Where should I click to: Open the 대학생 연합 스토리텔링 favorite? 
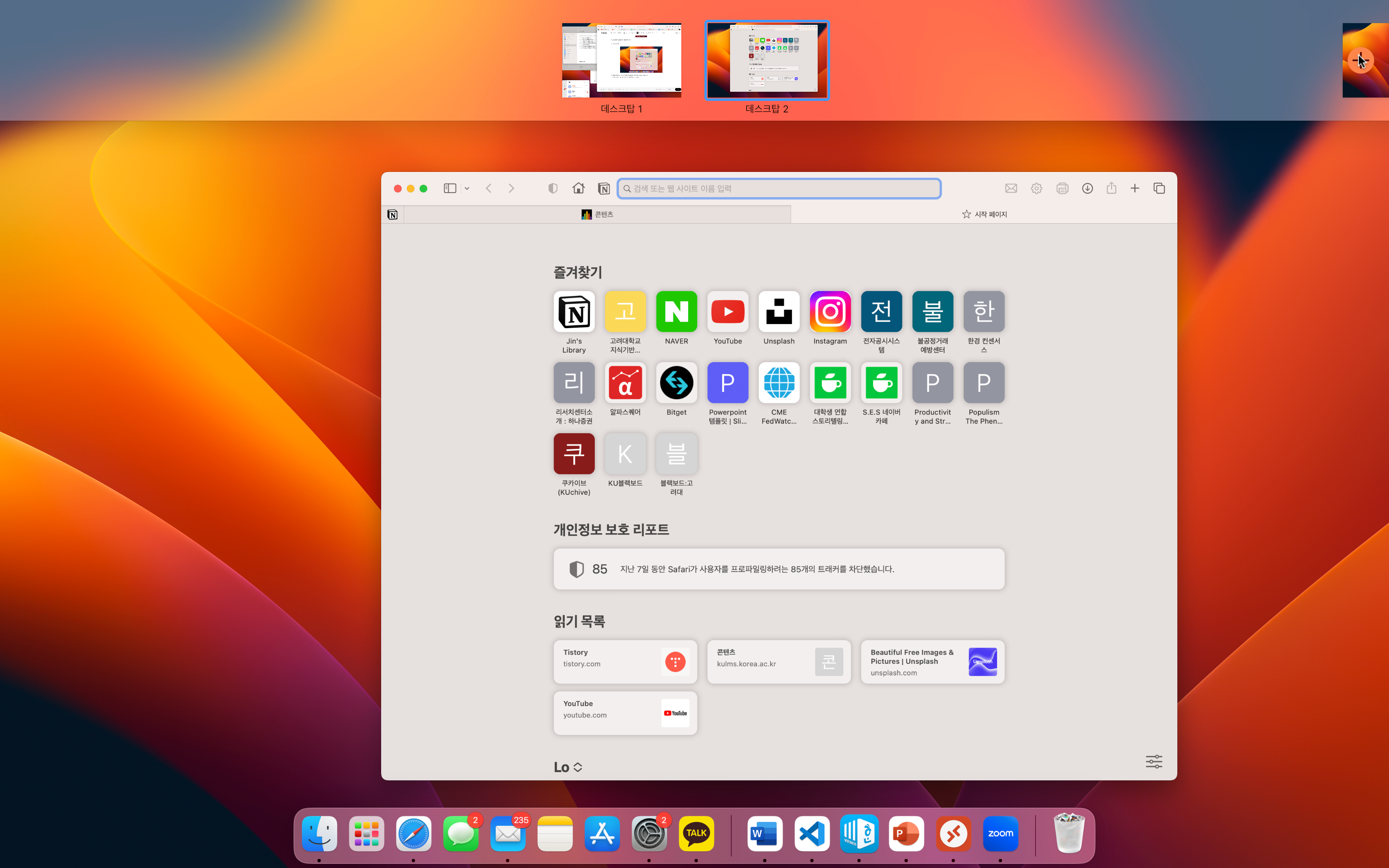(x=830, y=393)
